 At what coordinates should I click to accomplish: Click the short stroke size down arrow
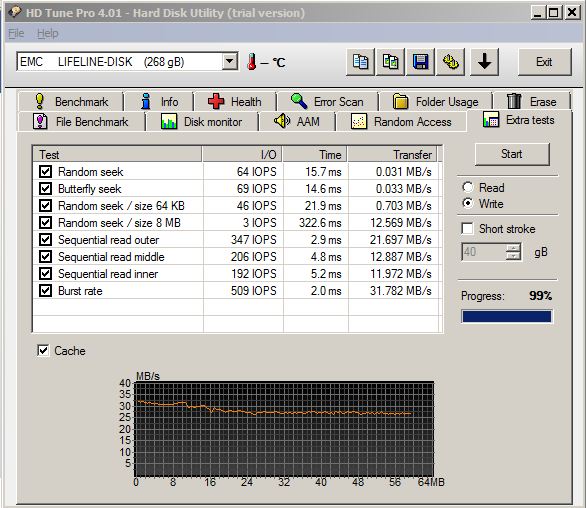[513, 256]
